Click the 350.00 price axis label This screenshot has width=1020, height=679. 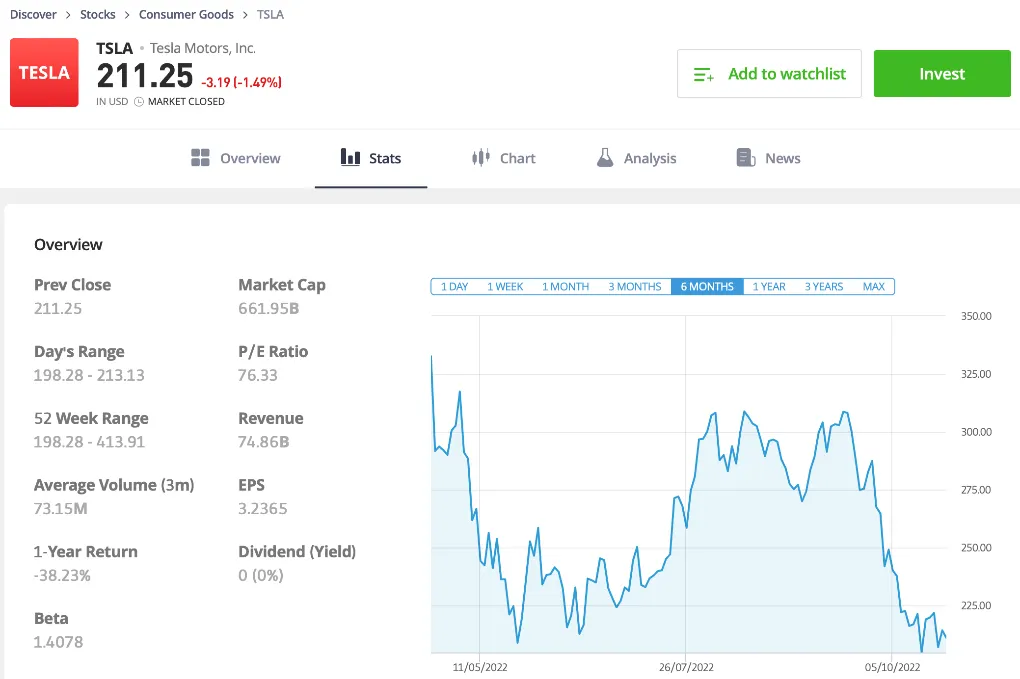click(x=976, y=316)
